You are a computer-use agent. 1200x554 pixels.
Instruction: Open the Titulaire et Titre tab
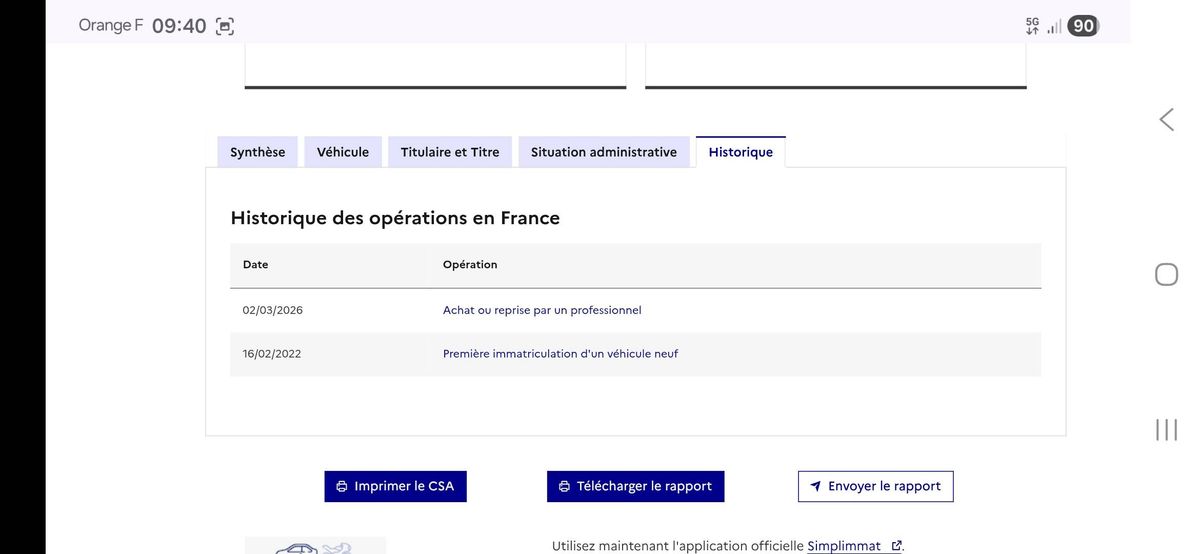[x=450, y=152]
